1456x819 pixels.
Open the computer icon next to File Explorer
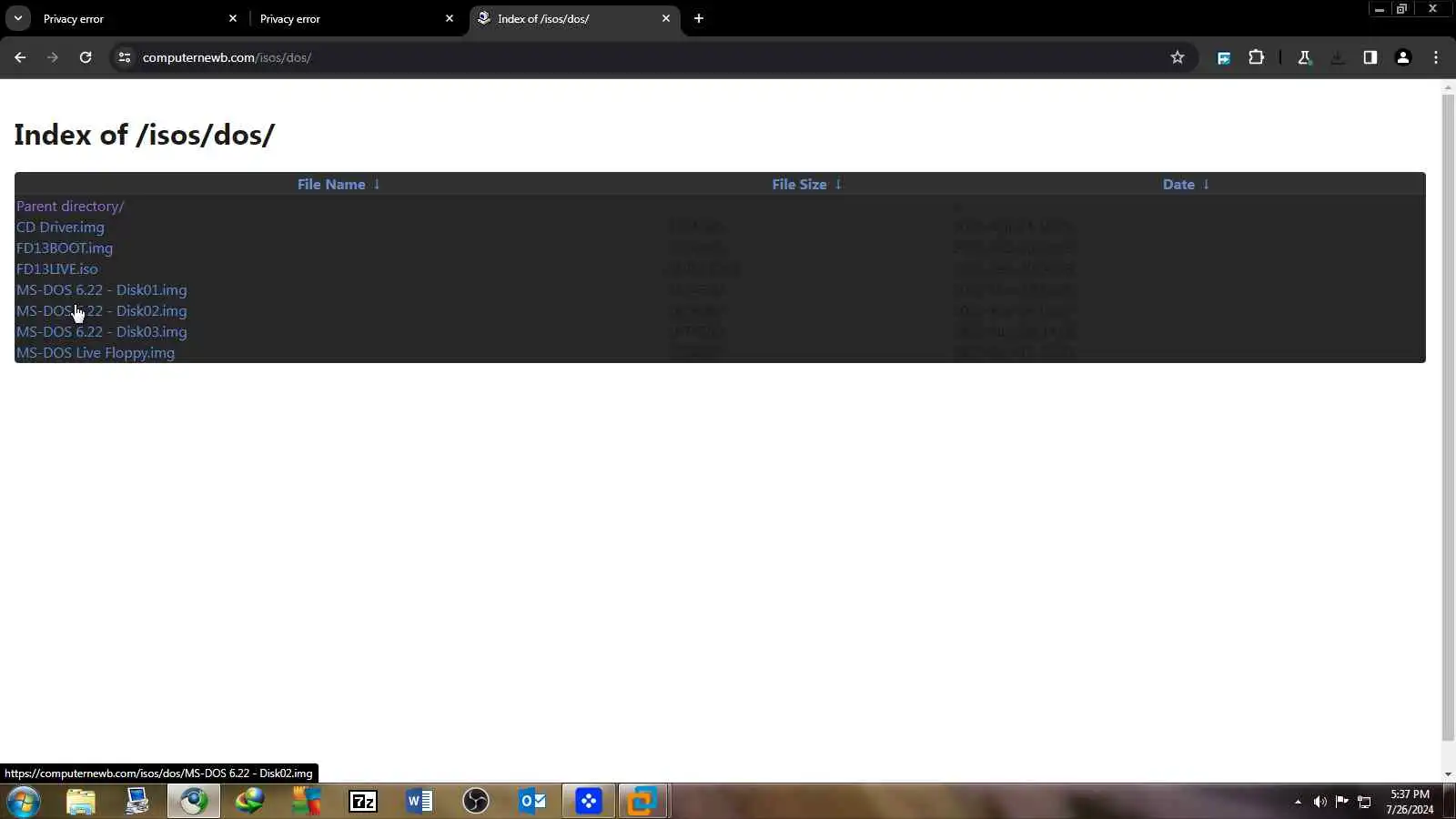pos(137,802)
